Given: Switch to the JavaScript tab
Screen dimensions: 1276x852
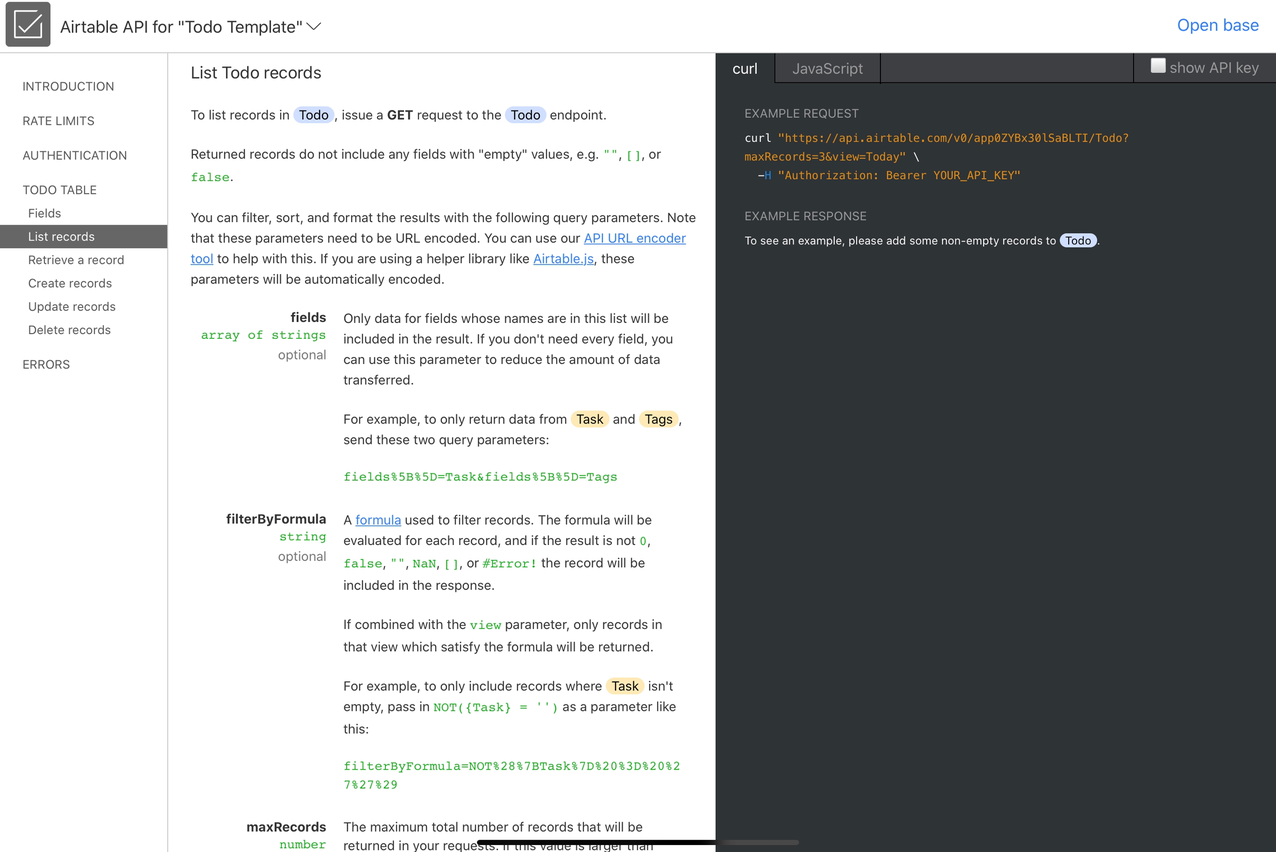Looking at the screenshot, I should [827, 68].
